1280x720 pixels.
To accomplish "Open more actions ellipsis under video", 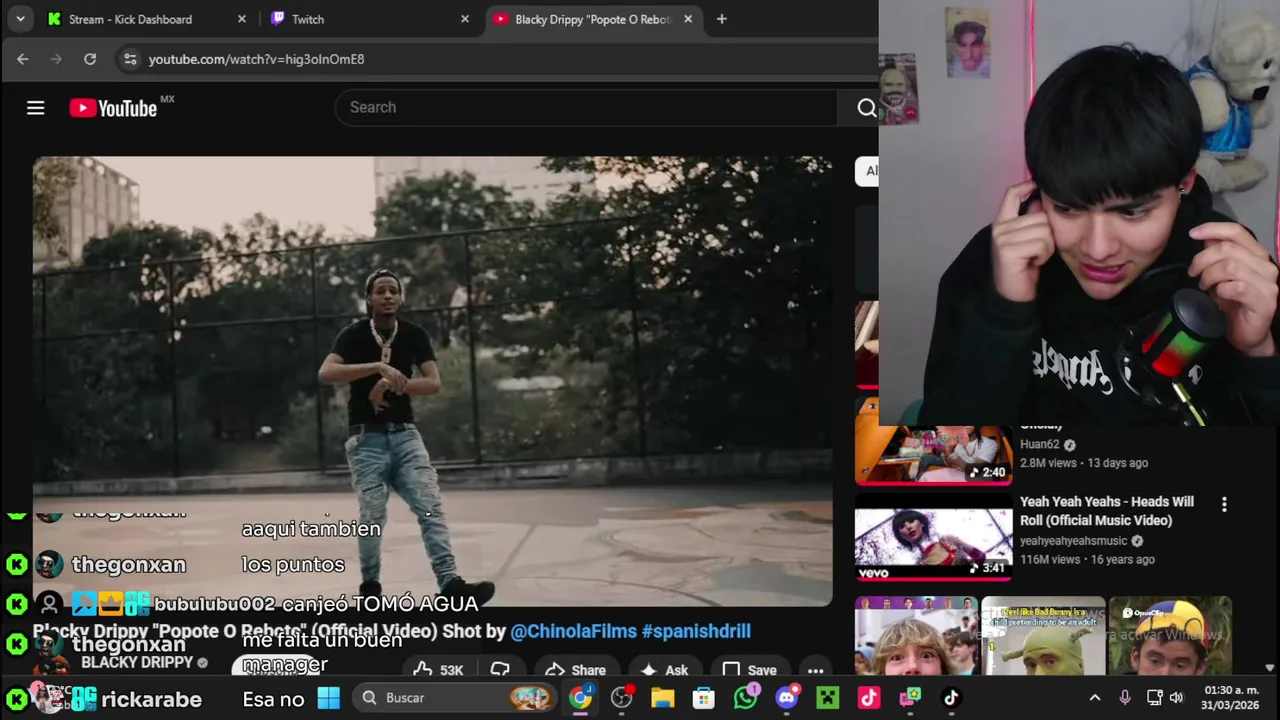I will click(x=815, y=670).
